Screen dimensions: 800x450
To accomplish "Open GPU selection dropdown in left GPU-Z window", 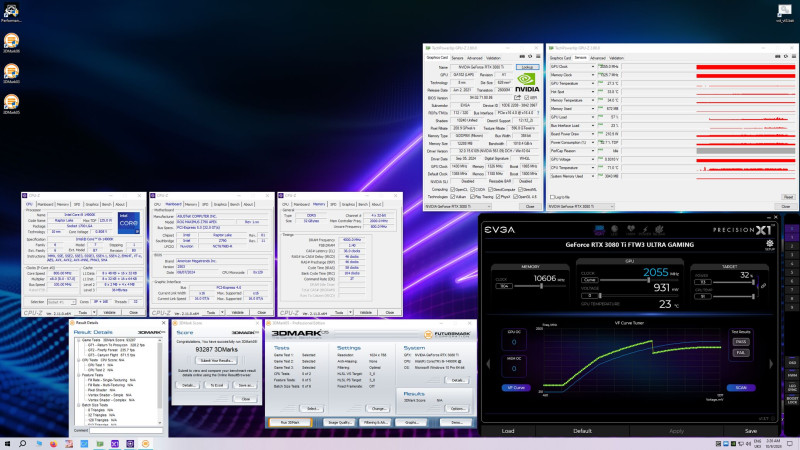I will point(458,207).
